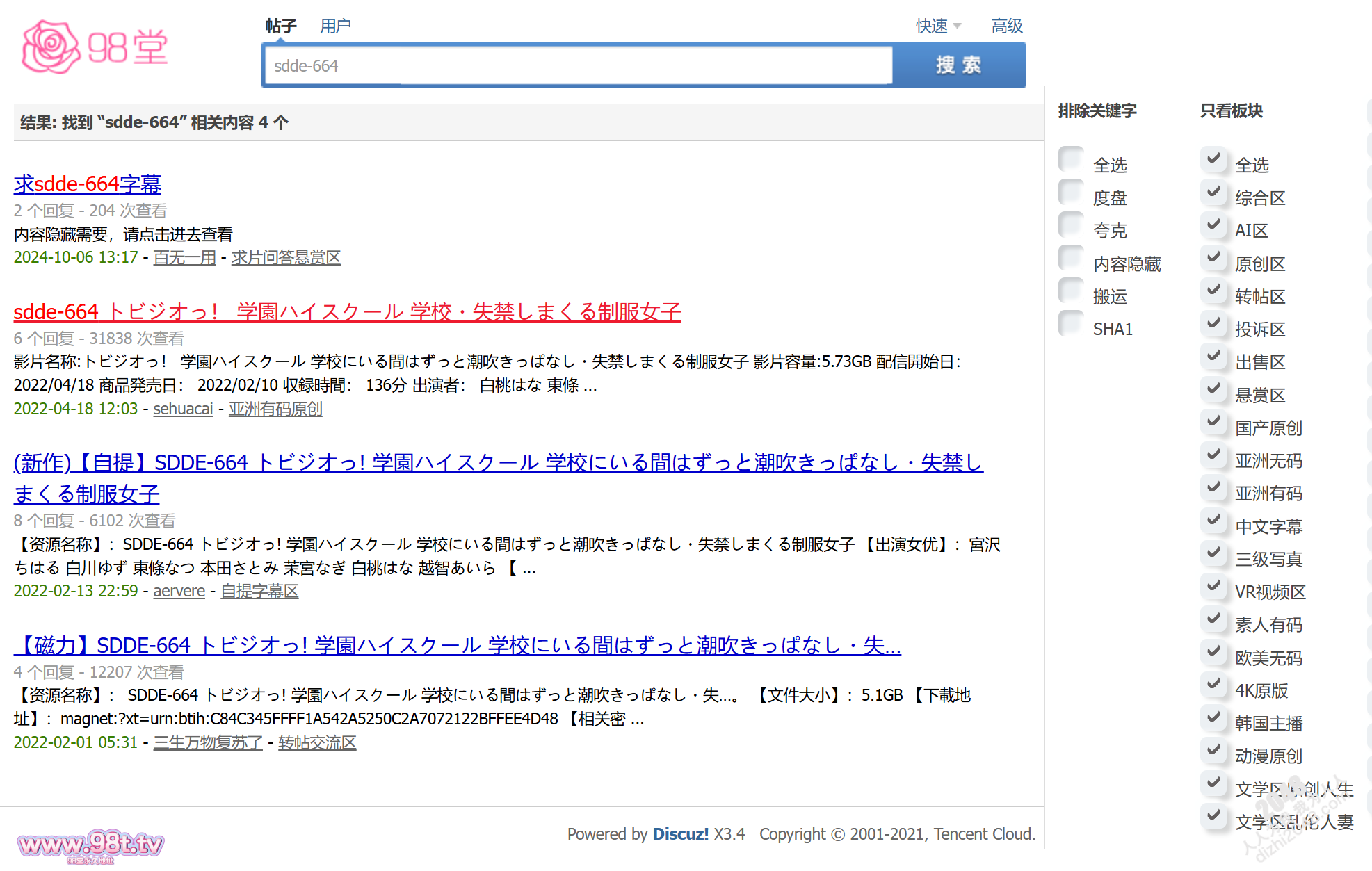Uncheck the 综合区 board checkbox

[1213, 192]
